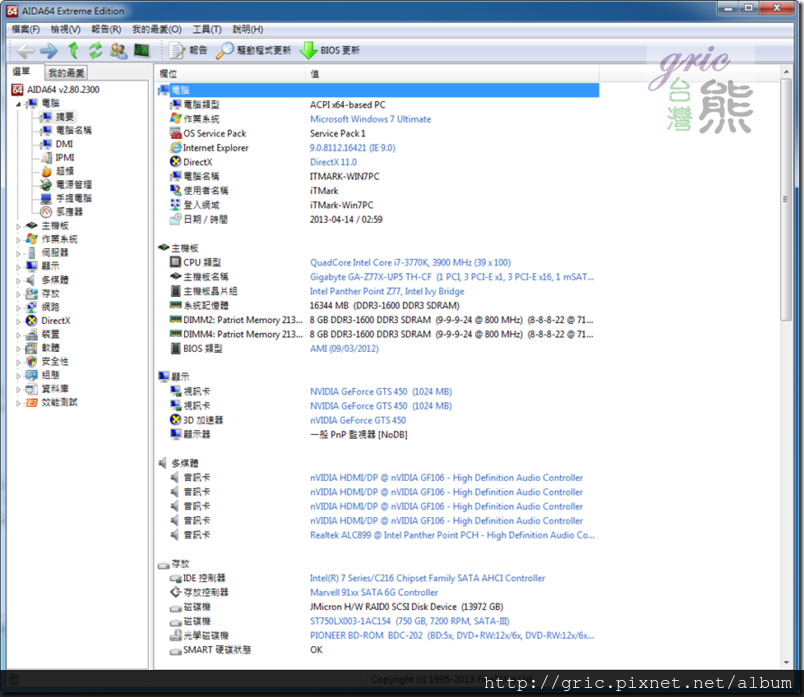
Task: Click the scrollbar down arrow in right pane
Action: coord(786,662)
